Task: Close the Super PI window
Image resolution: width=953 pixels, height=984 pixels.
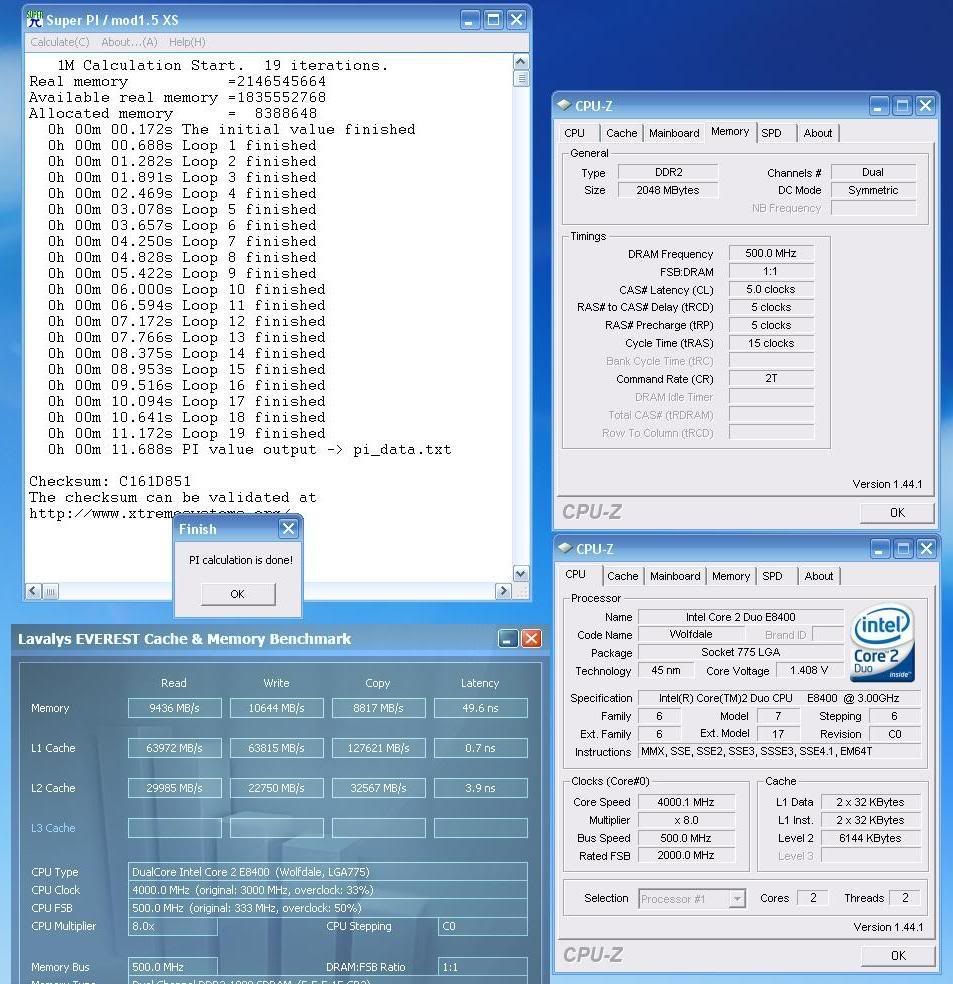Action: [x=516, y=20]
